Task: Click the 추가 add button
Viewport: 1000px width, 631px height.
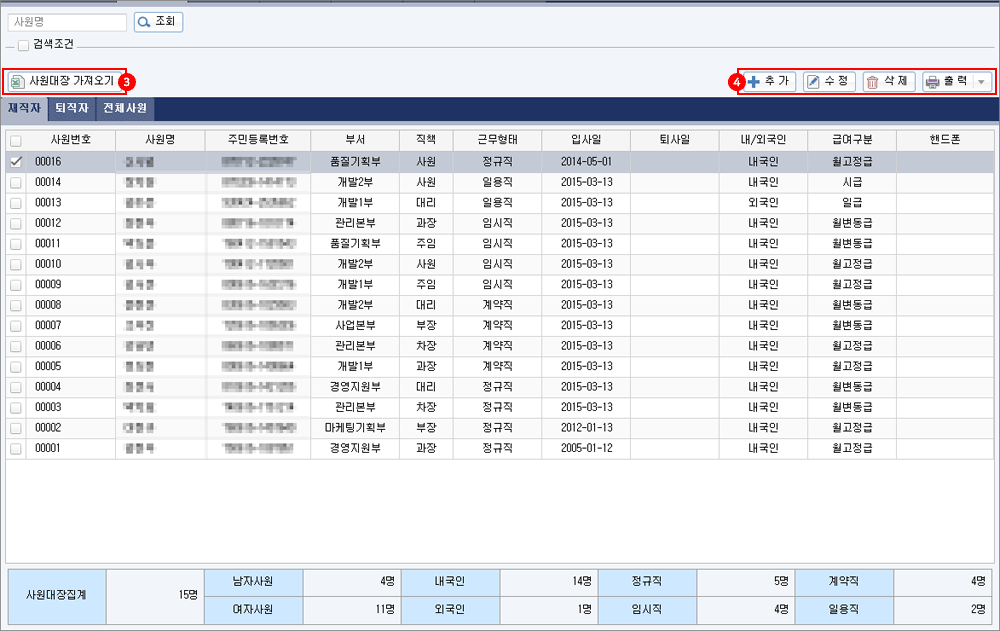Action: tap(768, 82)
